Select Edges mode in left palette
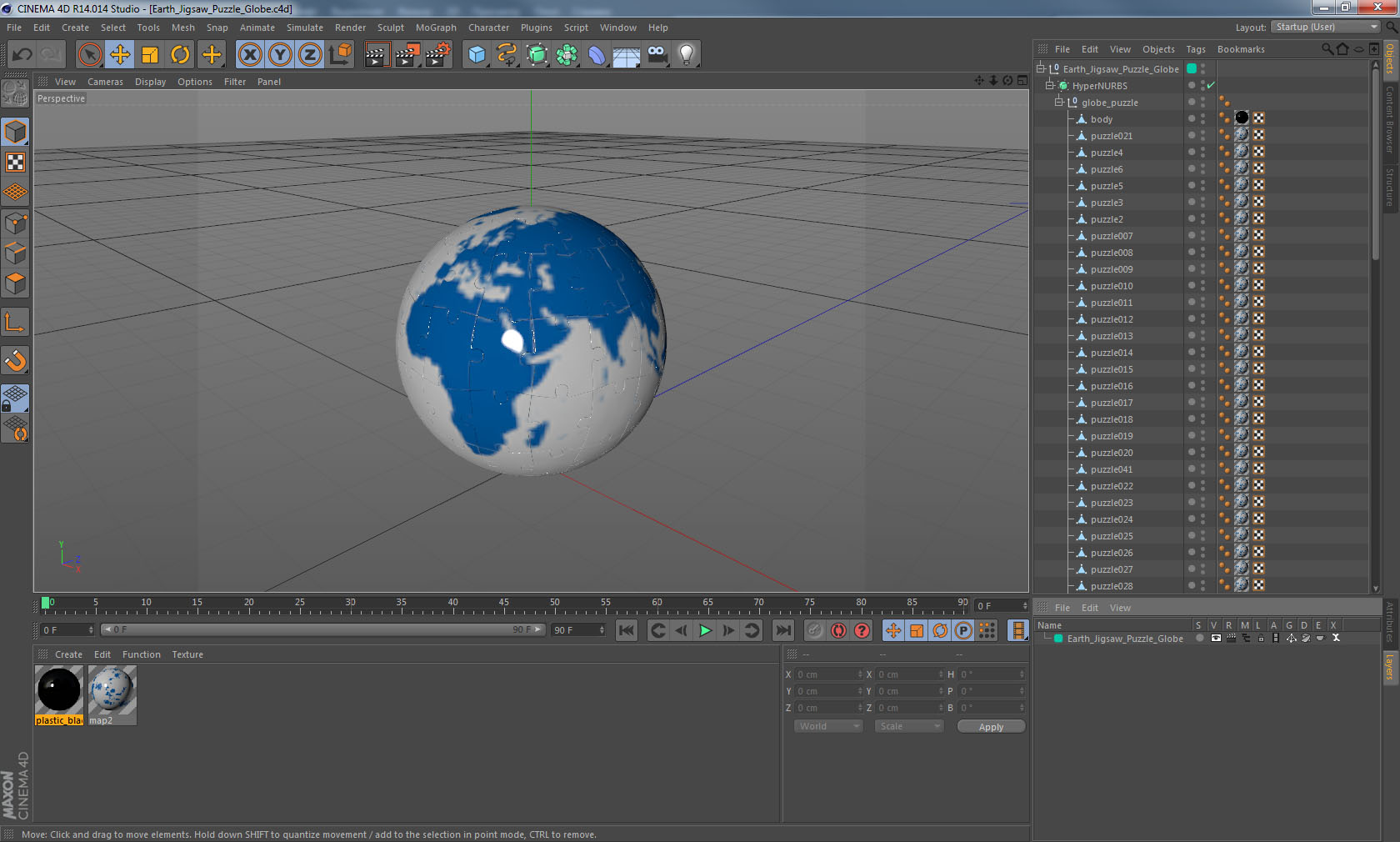Image resolution: width=1400 pixels, height=842 pixels. click(15, 253)
